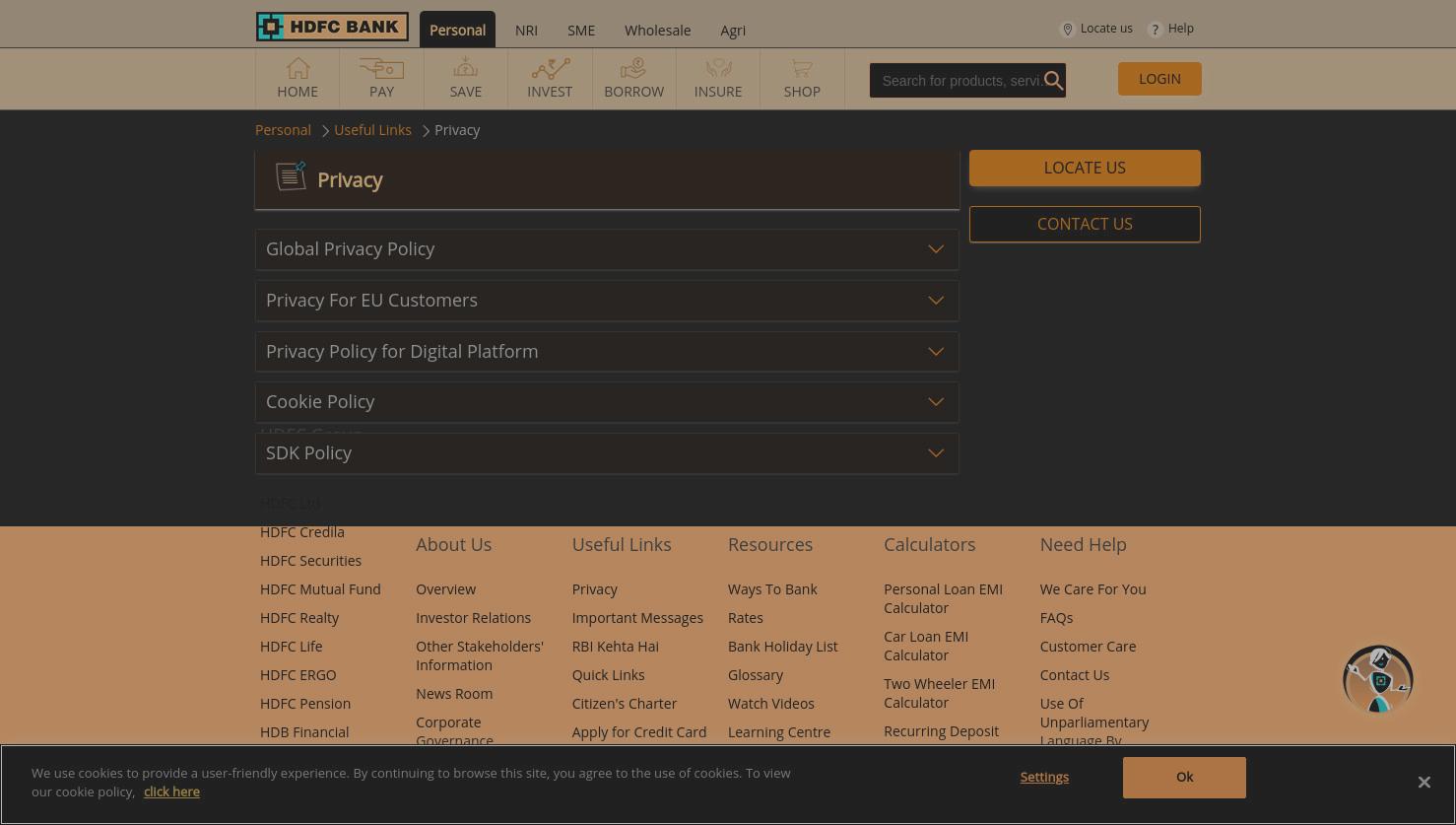
Task: Click the CONTACT US button
Action: click(1085, 224)
